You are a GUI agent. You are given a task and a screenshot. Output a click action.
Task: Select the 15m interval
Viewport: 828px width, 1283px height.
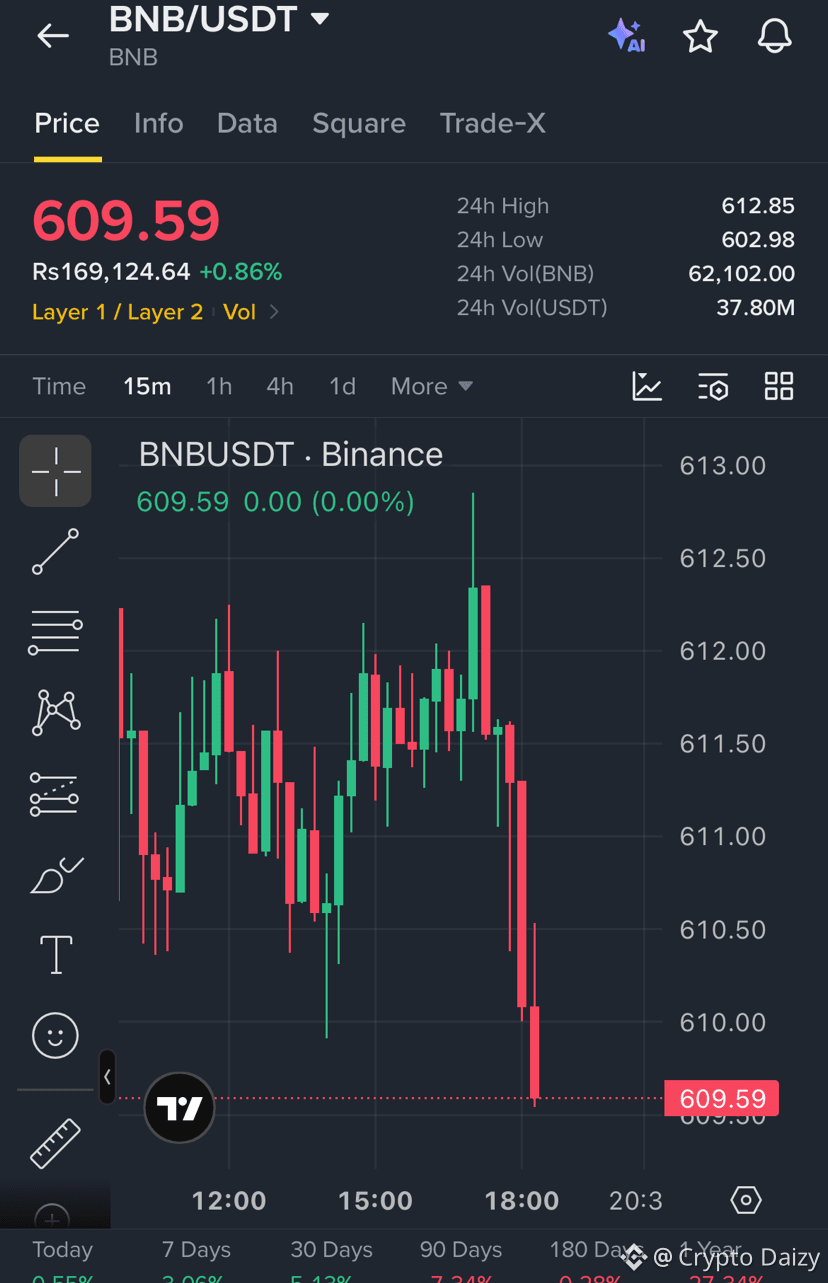(147, 386)
